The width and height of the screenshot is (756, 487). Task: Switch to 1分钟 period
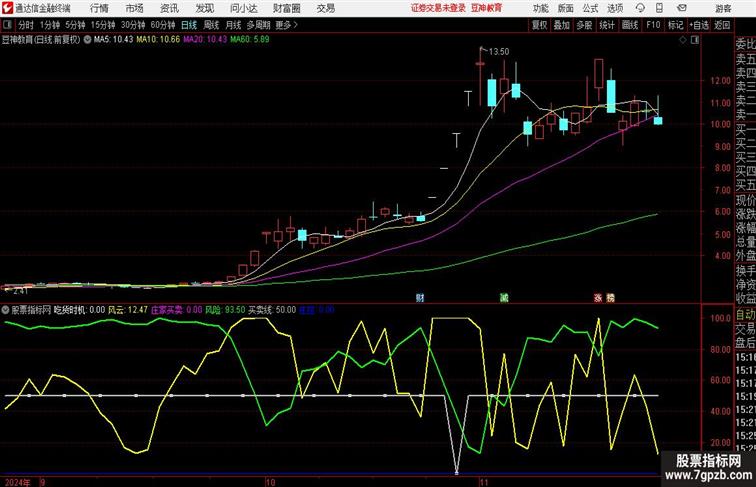[50, 25]
